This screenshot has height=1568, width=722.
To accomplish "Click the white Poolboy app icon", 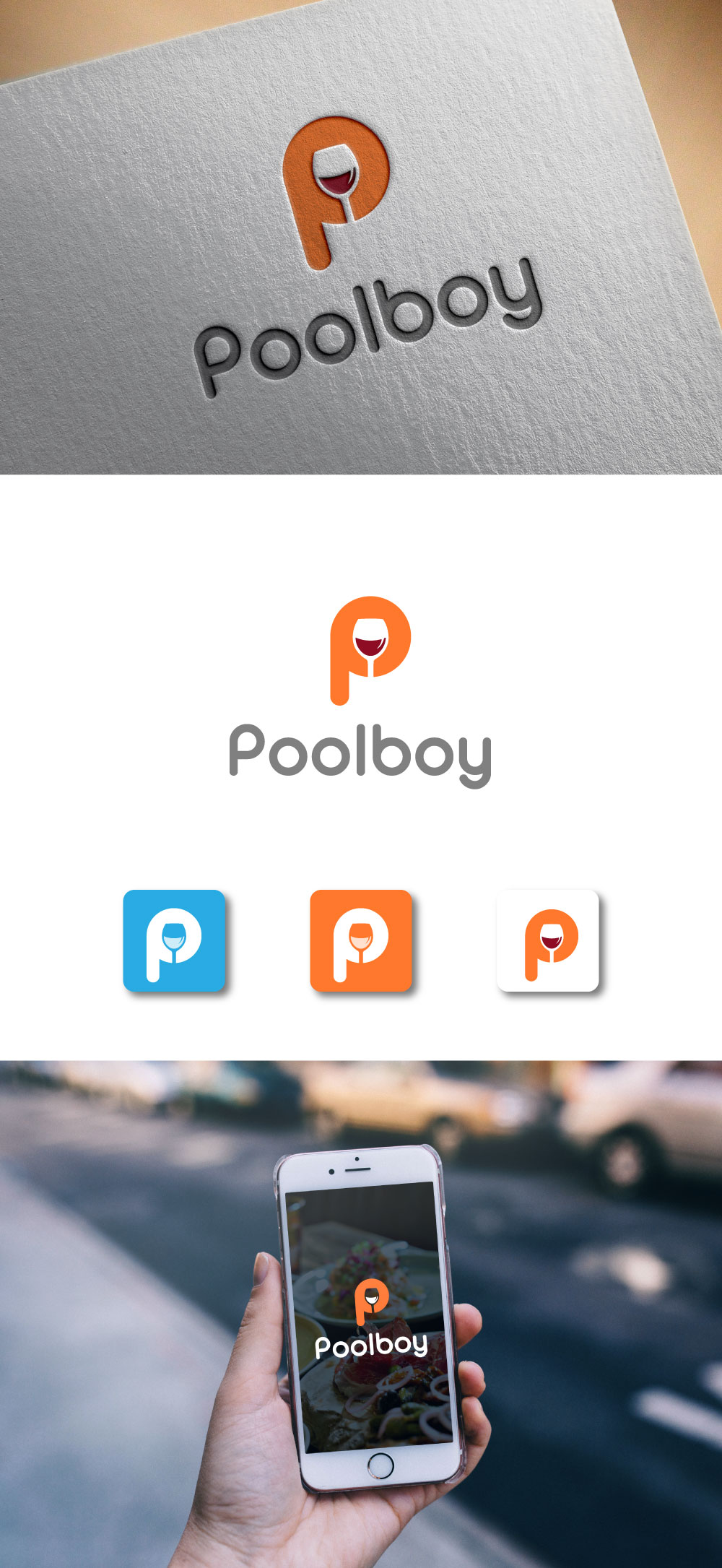I will pyautogui.click(x=548, y=940).
